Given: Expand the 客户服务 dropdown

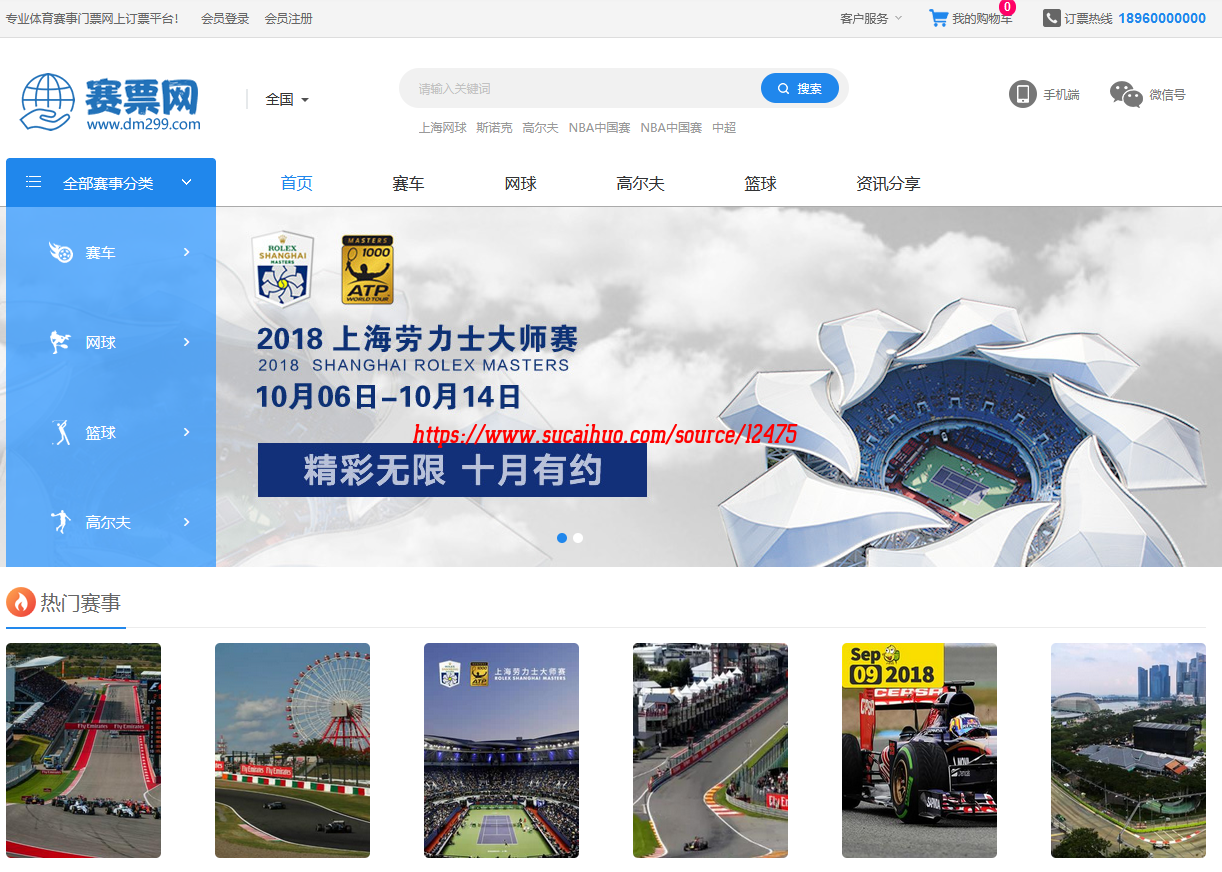Looking at the screenshot, I should [871, 18].
